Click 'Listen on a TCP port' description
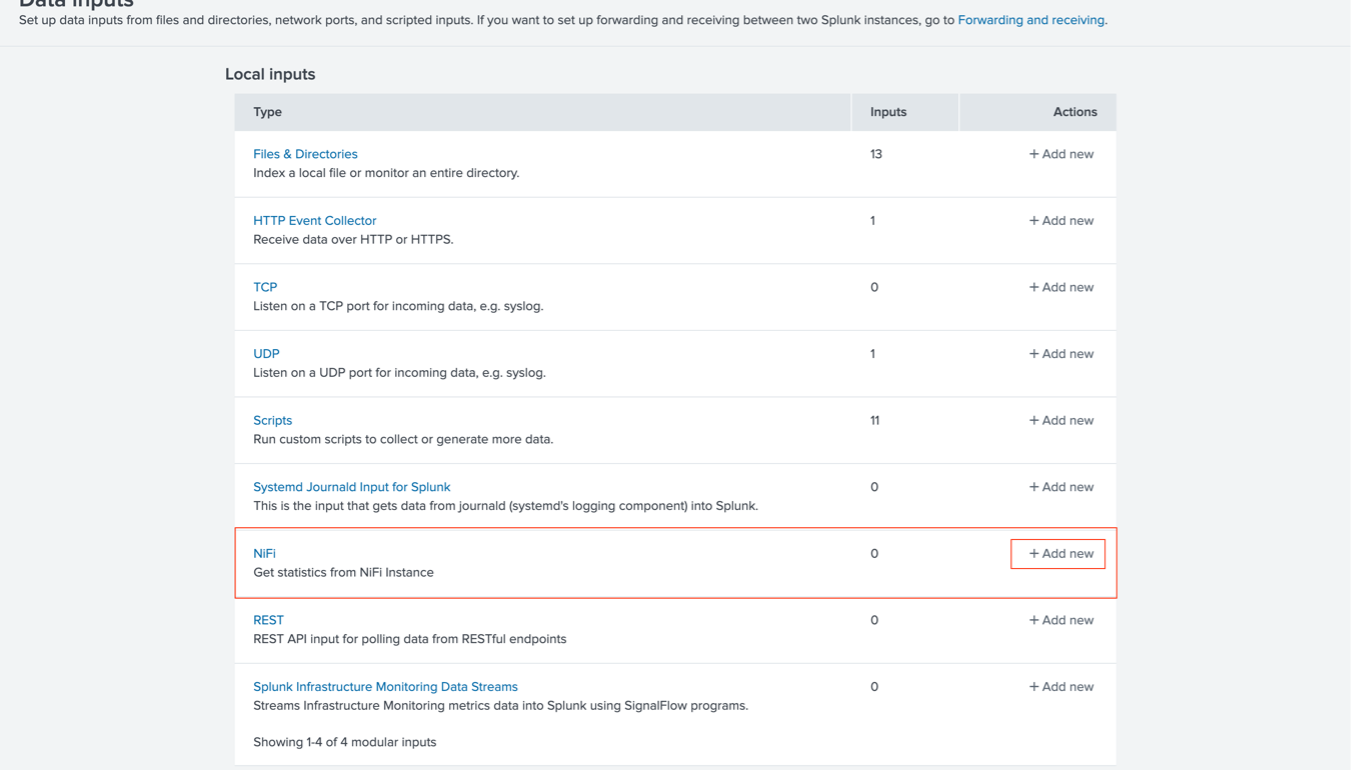 pos(398,306)
